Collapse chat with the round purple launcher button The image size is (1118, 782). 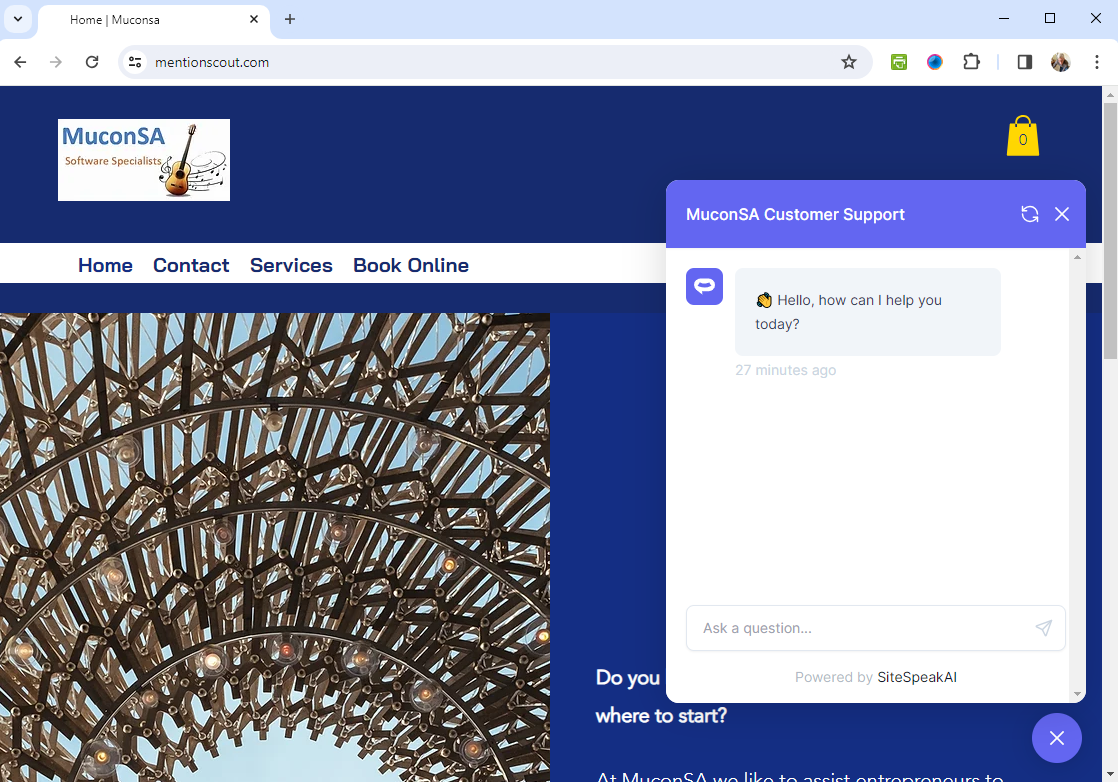1056,738
